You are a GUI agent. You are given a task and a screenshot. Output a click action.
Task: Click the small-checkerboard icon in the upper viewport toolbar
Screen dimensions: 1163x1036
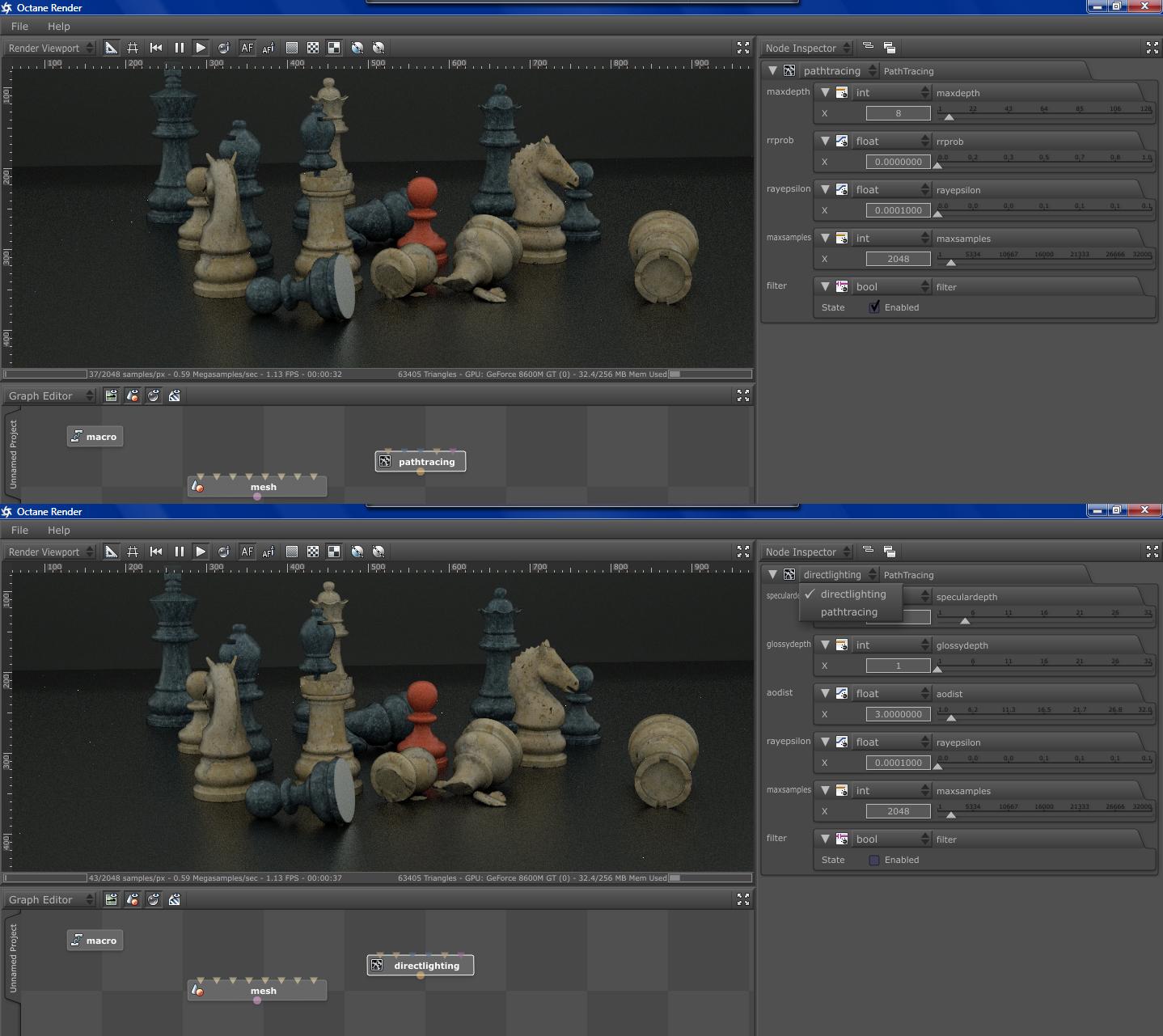click(x=313, y=48)
